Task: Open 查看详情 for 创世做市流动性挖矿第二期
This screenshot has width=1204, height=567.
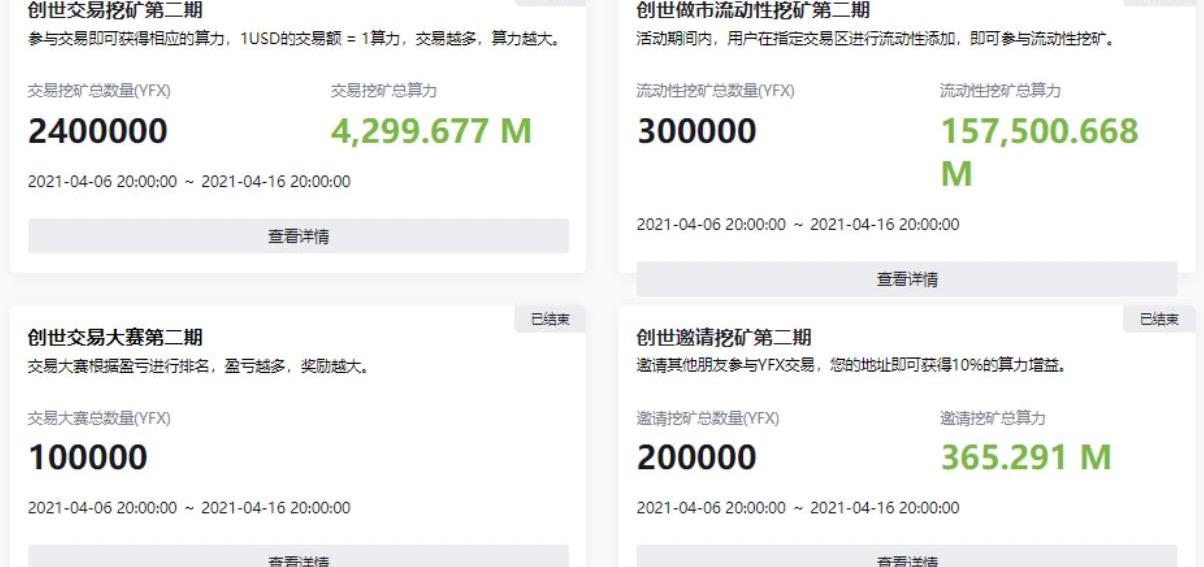Action: [907, 280]
